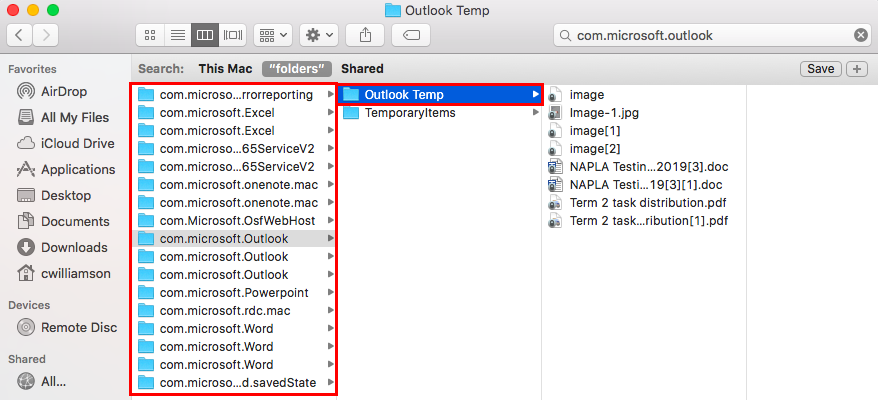Switch to Cover Flow view
The width and height of the screenshot is (878, 400).
point(232,35)
